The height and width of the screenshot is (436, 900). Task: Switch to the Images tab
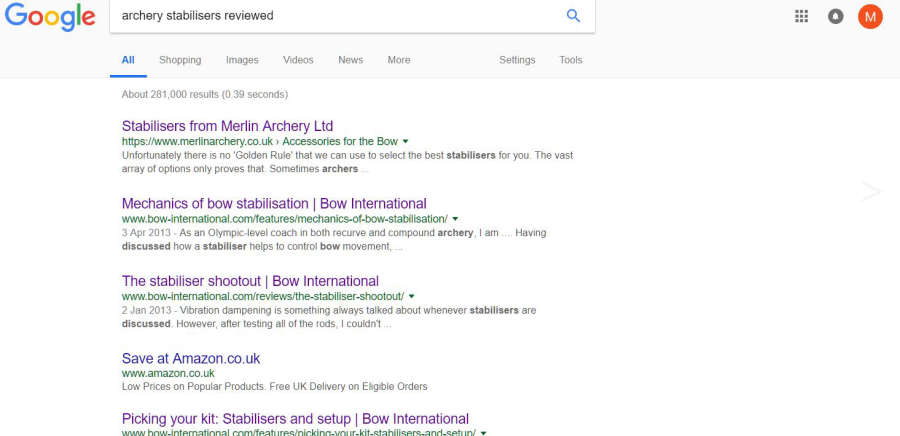tap(242, 60)
